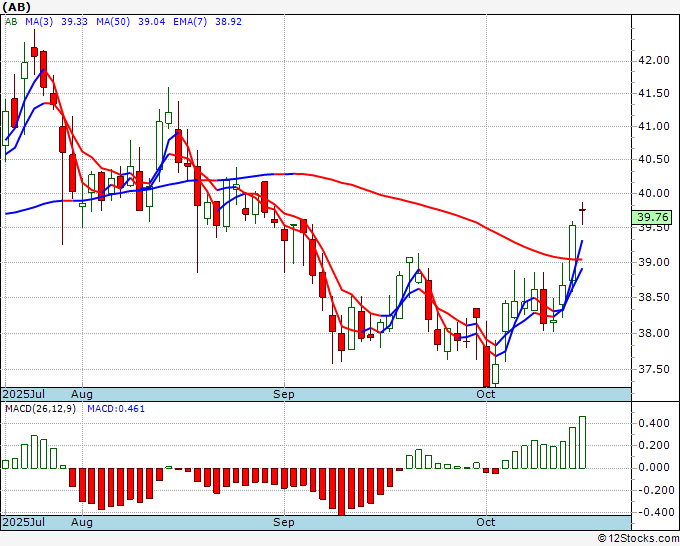Click the current price tag 39.76

652,217
